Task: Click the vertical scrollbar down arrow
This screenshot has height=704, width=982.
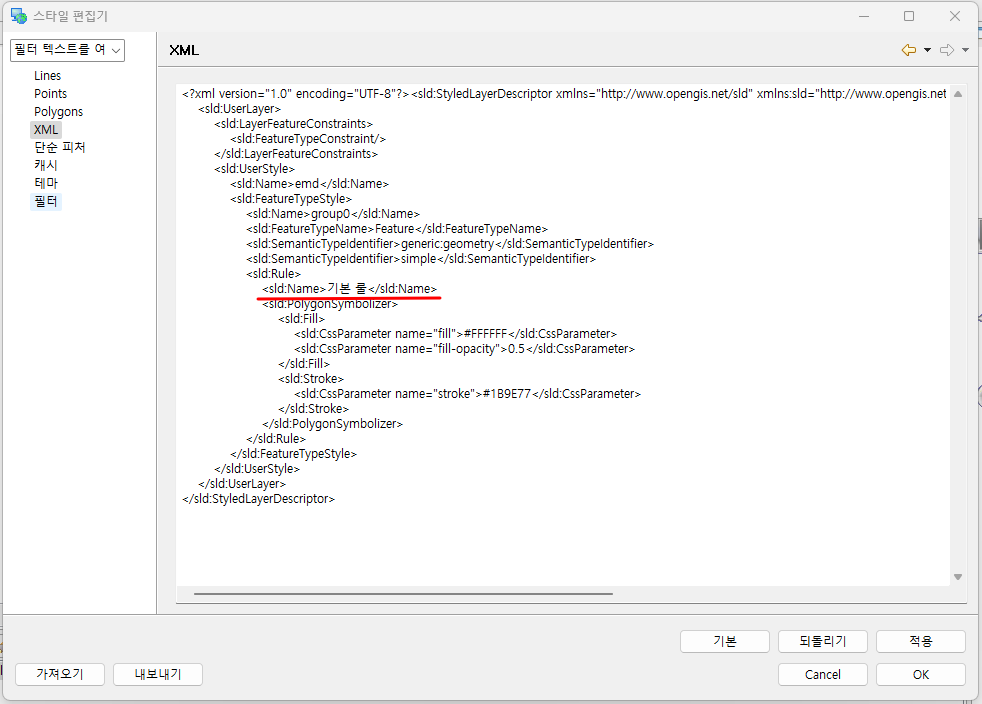Action: point(958,577)
